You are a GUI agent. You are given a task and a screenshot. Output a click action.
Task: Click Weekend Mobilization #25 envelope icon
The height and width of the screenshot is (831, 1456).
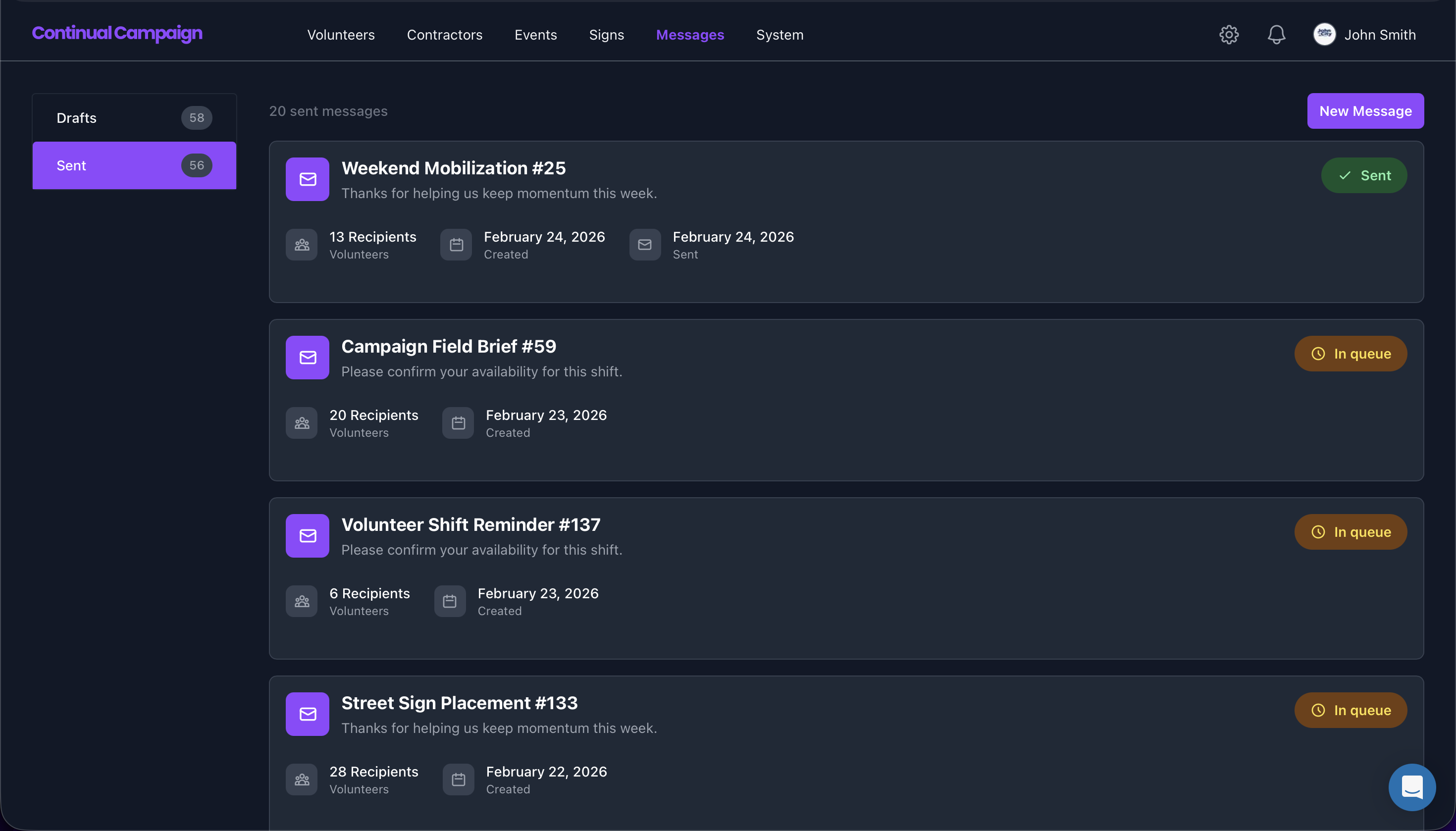308,179
